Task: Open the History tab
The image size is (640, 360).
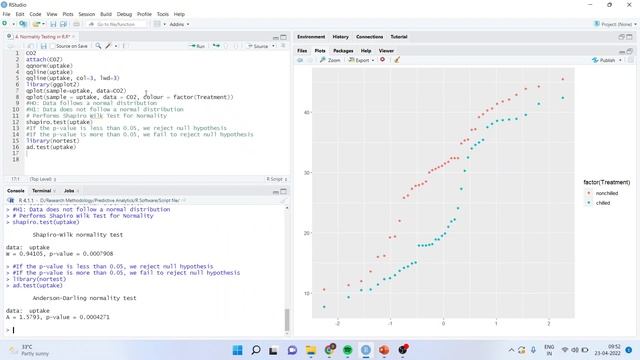Action: (x=340, y=37)
